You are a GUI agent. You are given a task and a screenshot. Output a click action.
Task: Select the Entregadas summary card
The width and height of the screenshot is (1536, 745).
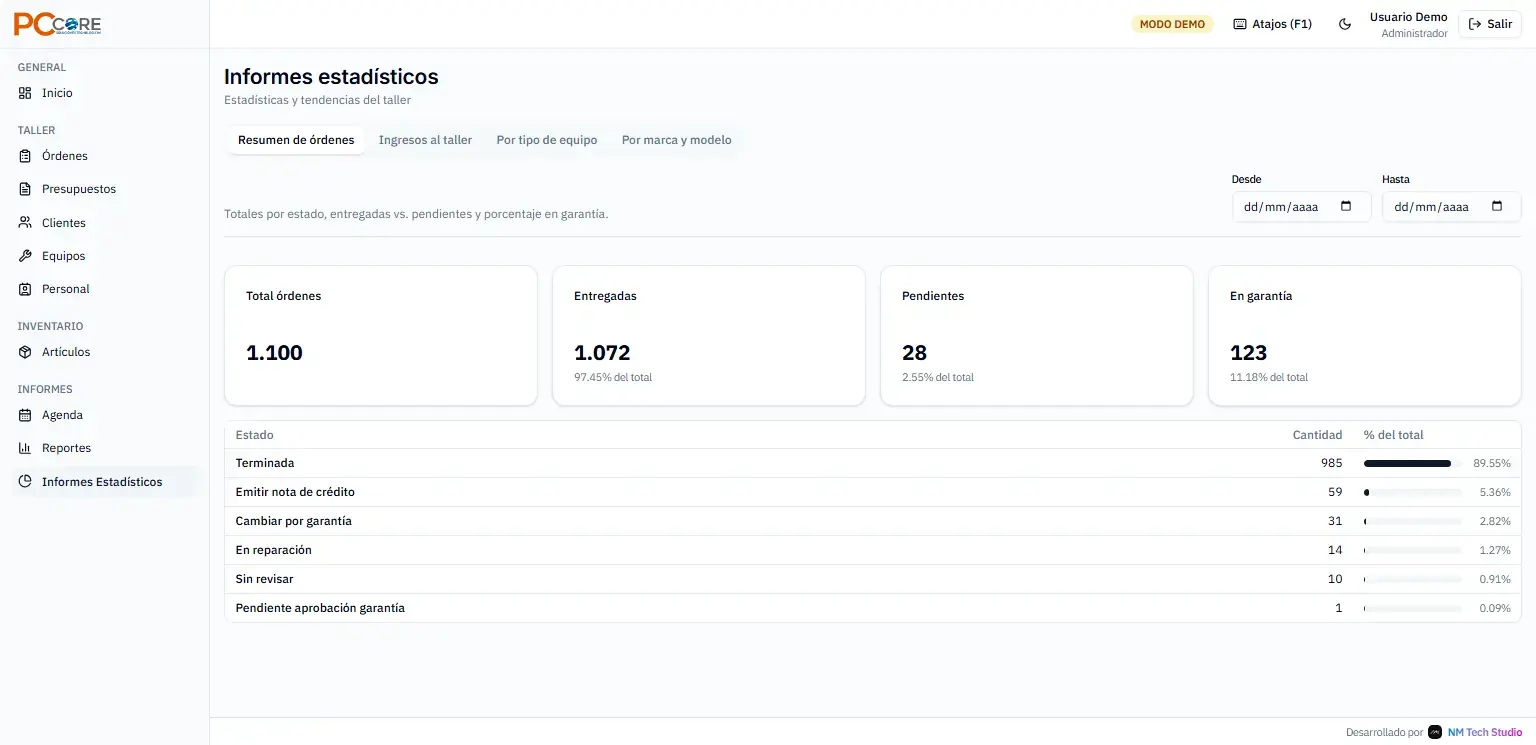point(709,336)
